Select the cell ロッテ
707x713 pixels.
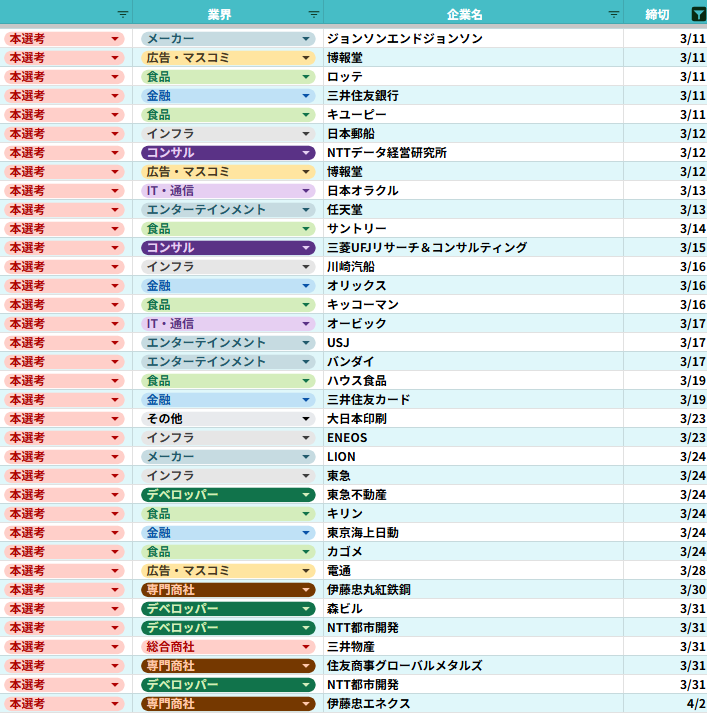click(x=473, y=77)
